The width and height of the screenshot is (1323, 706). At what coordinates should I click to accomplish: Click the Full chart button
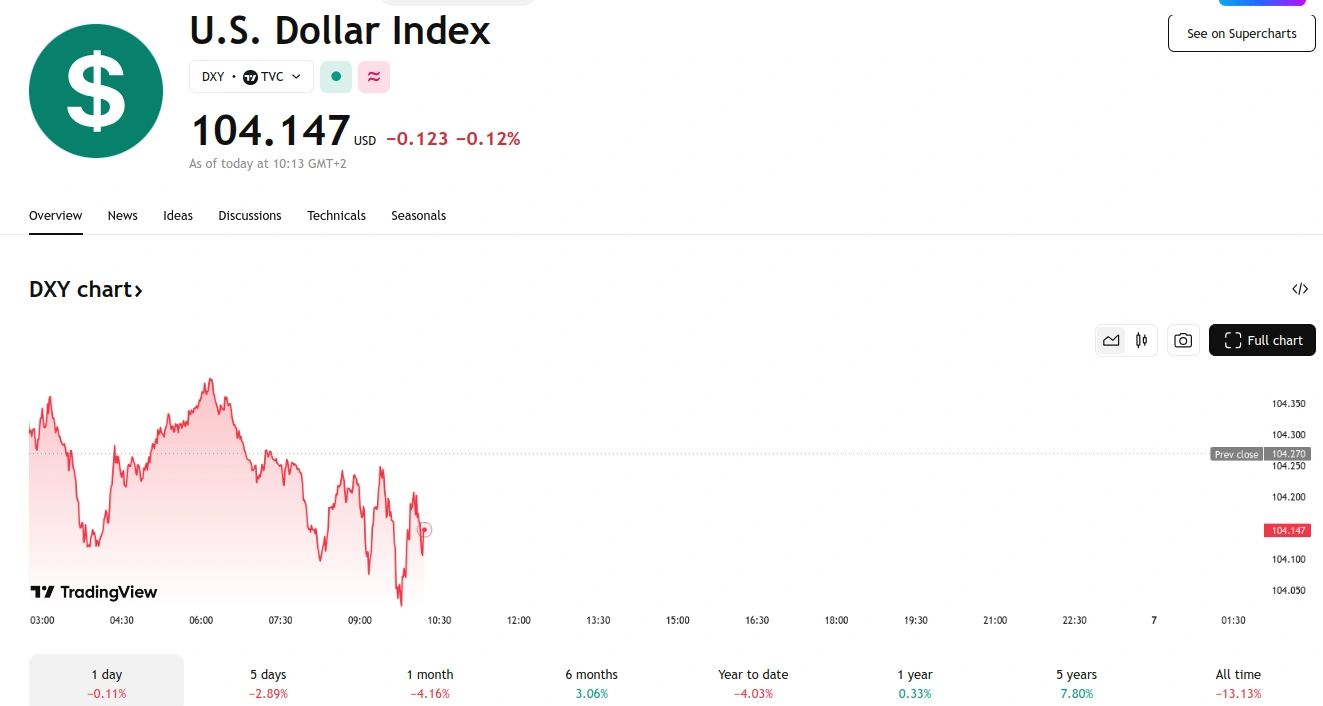click(1262, 341)
